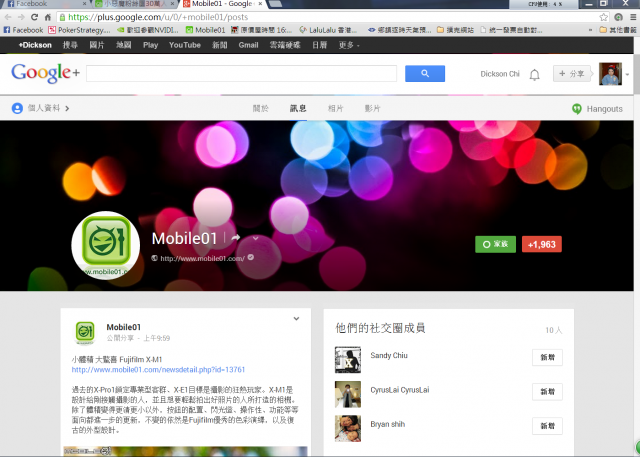The image size is (640, 457).
Task: Click the page vertical scrollbar thumb
Action: point(637,74)
